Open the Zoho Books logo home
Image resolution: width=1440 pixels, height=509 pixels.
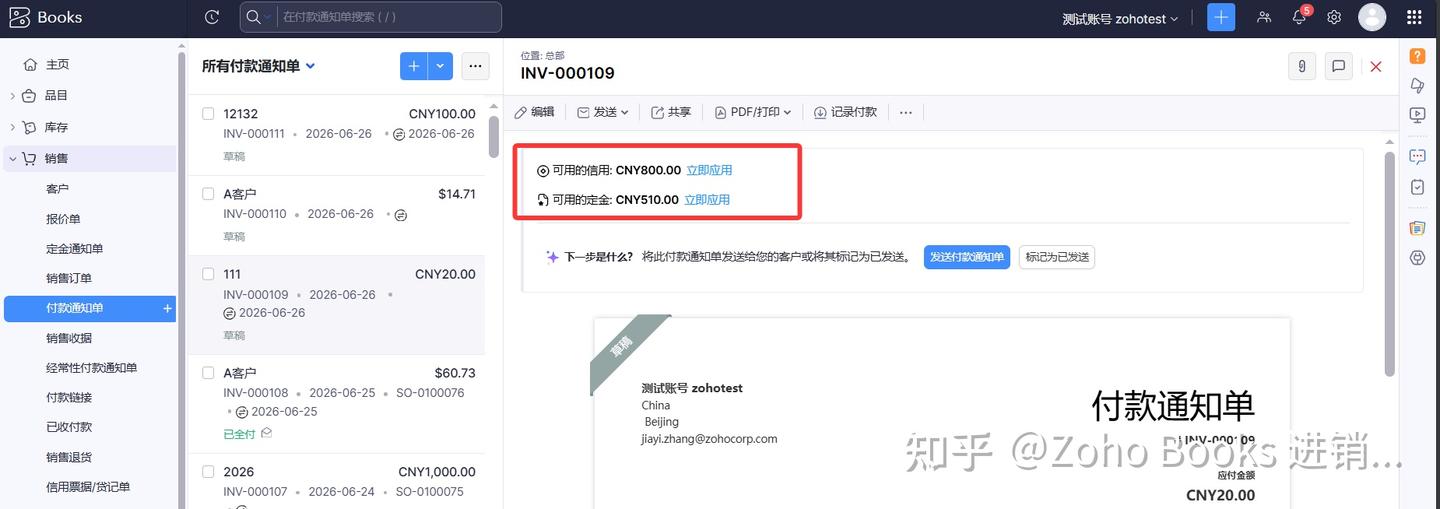(x=46, y=17)
